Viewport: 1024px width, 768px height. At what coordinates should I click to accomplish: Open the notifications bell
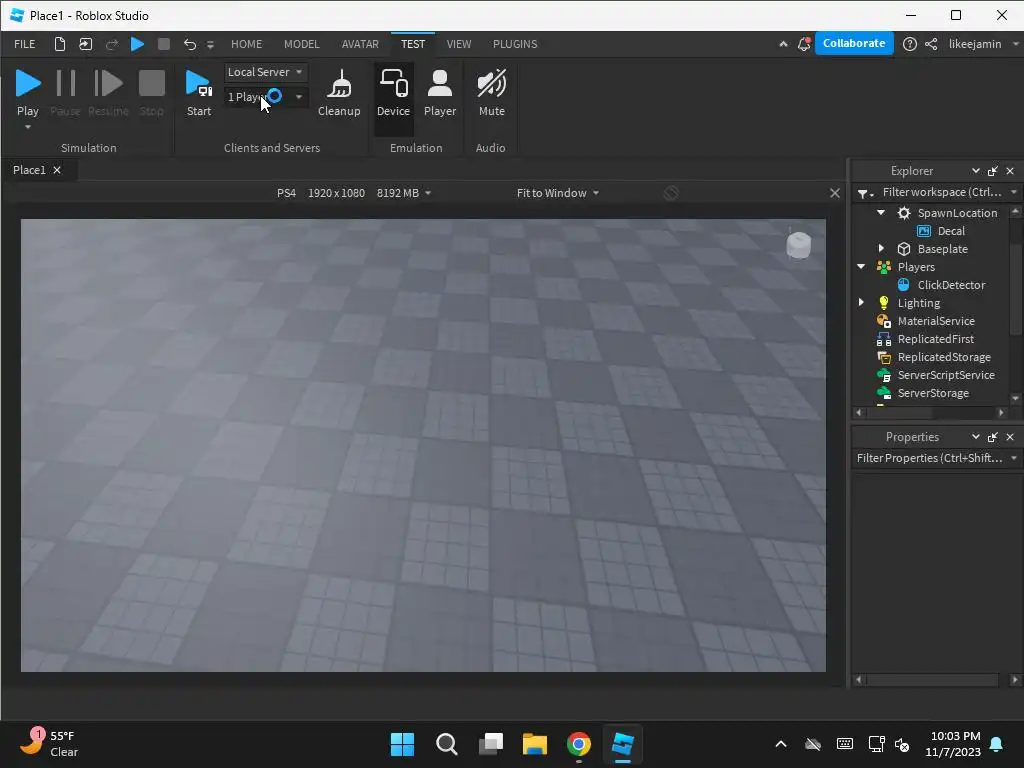pos(804,44)
